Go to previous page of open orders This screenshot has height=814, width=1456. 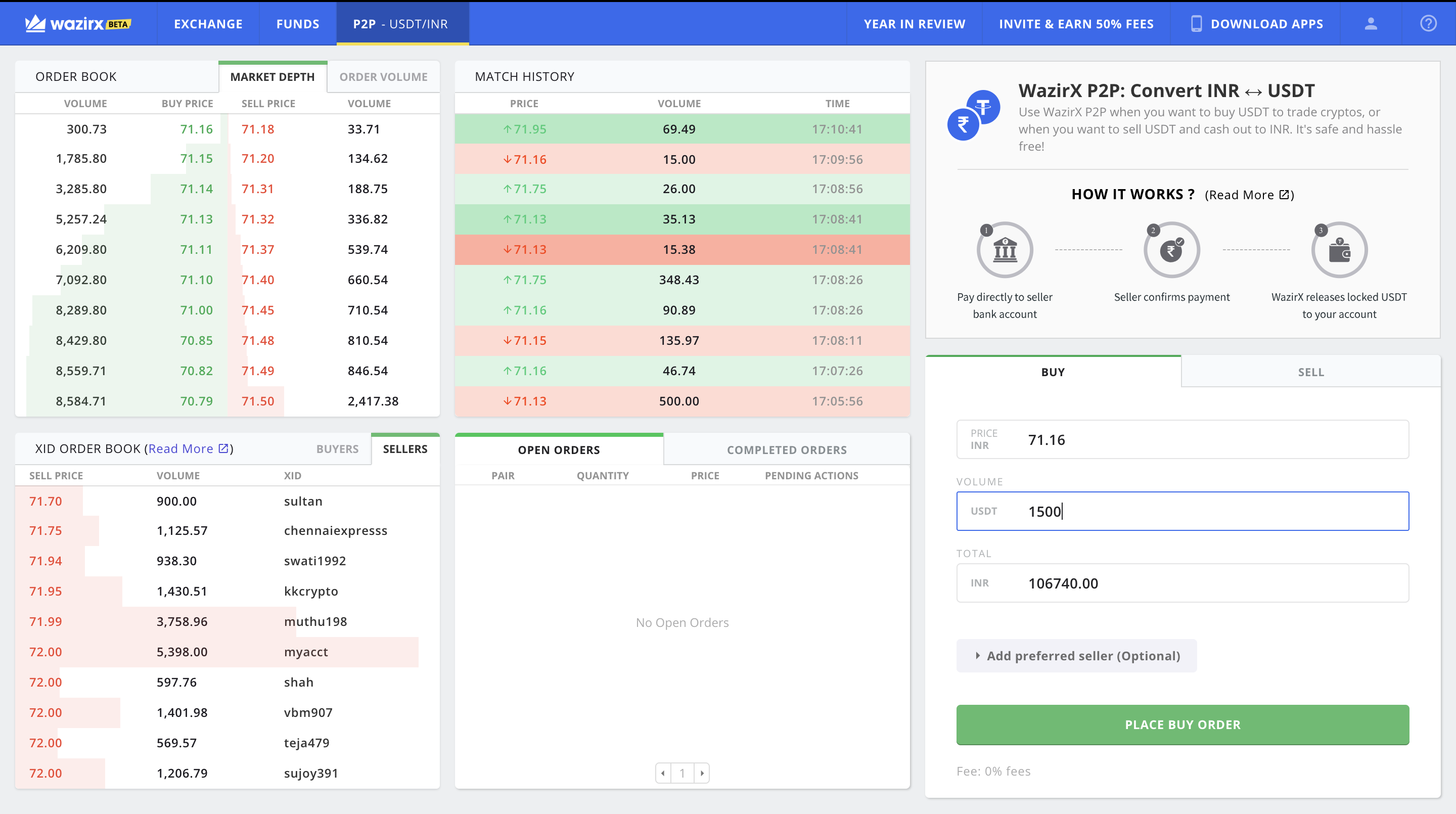click(x=663, y=773)
